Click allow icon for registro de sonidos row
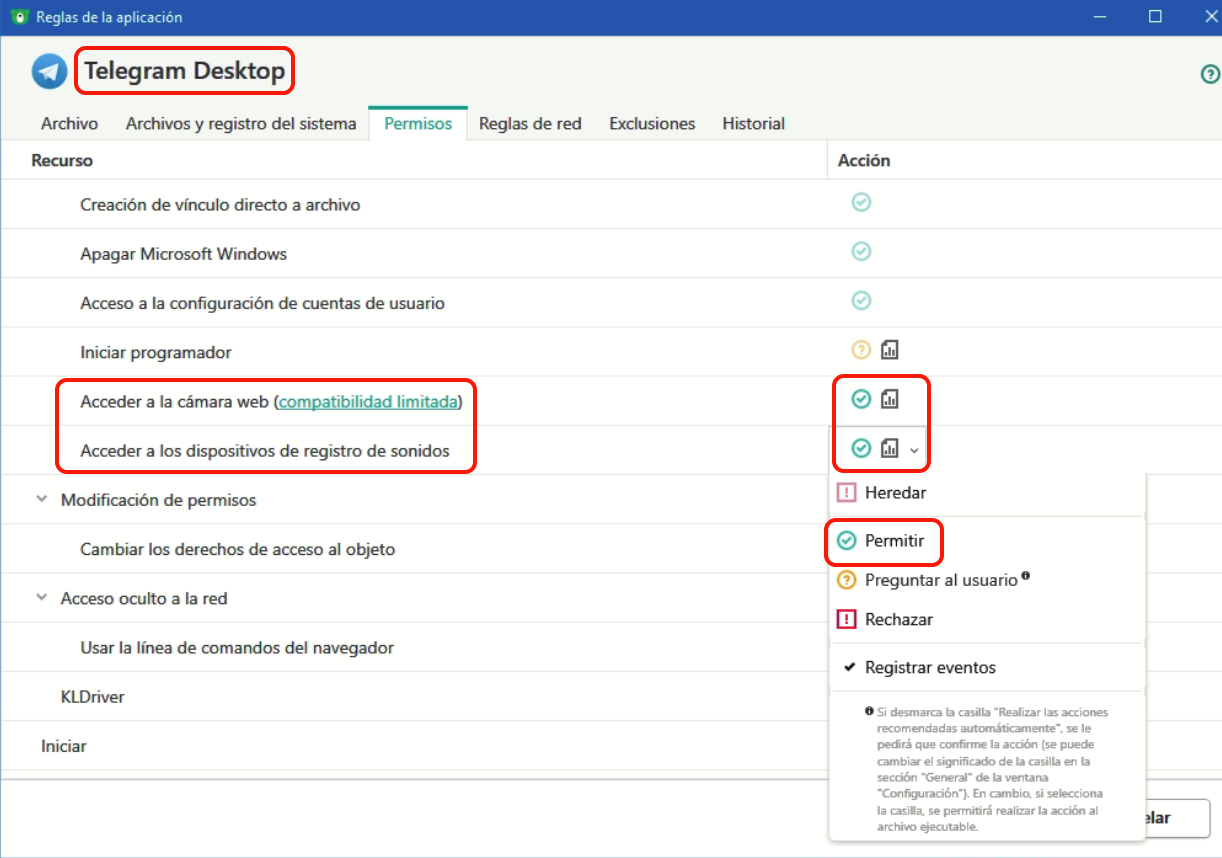Viewport: 1222px width, 858px height. (x=861, y=449)
